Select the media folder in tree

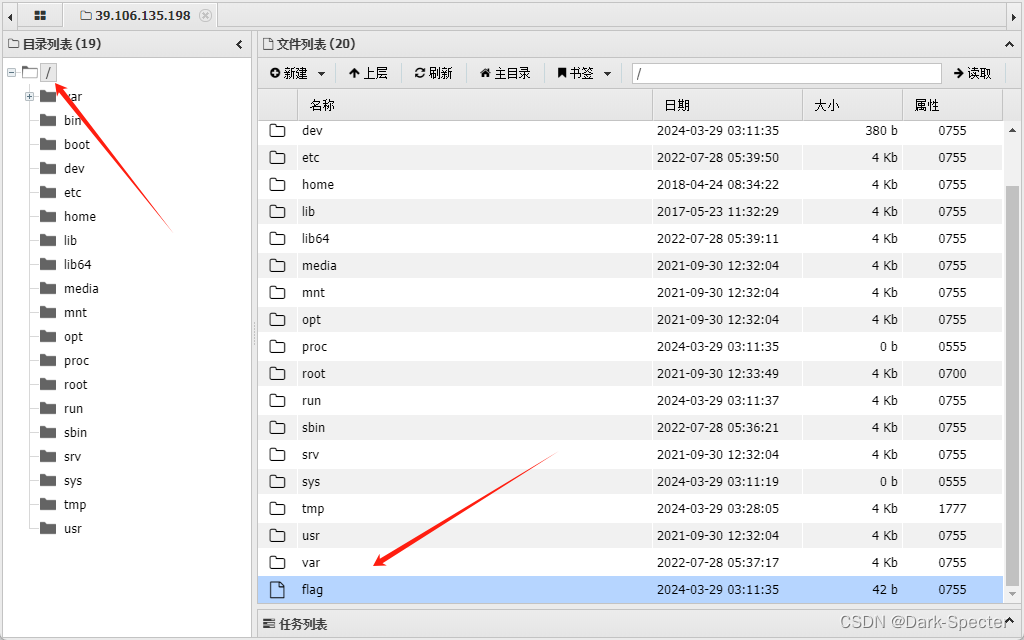81,289
